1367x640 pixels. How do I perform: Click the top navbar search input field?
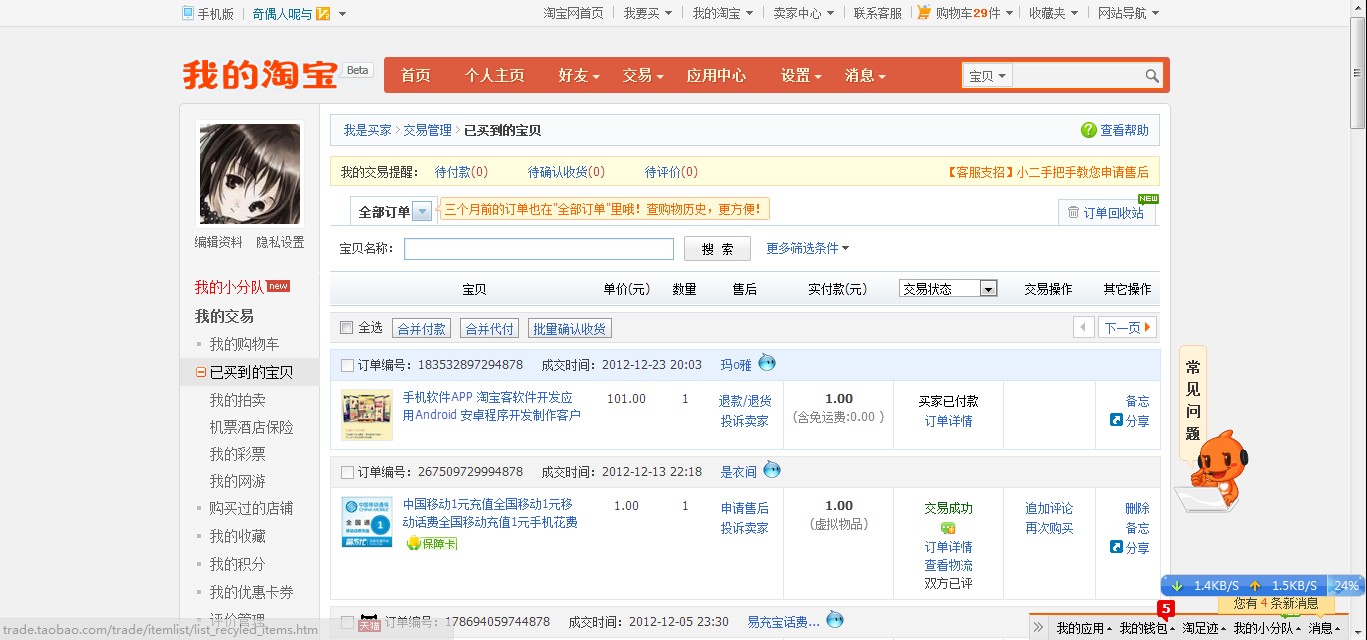(x=1078, y=76)
